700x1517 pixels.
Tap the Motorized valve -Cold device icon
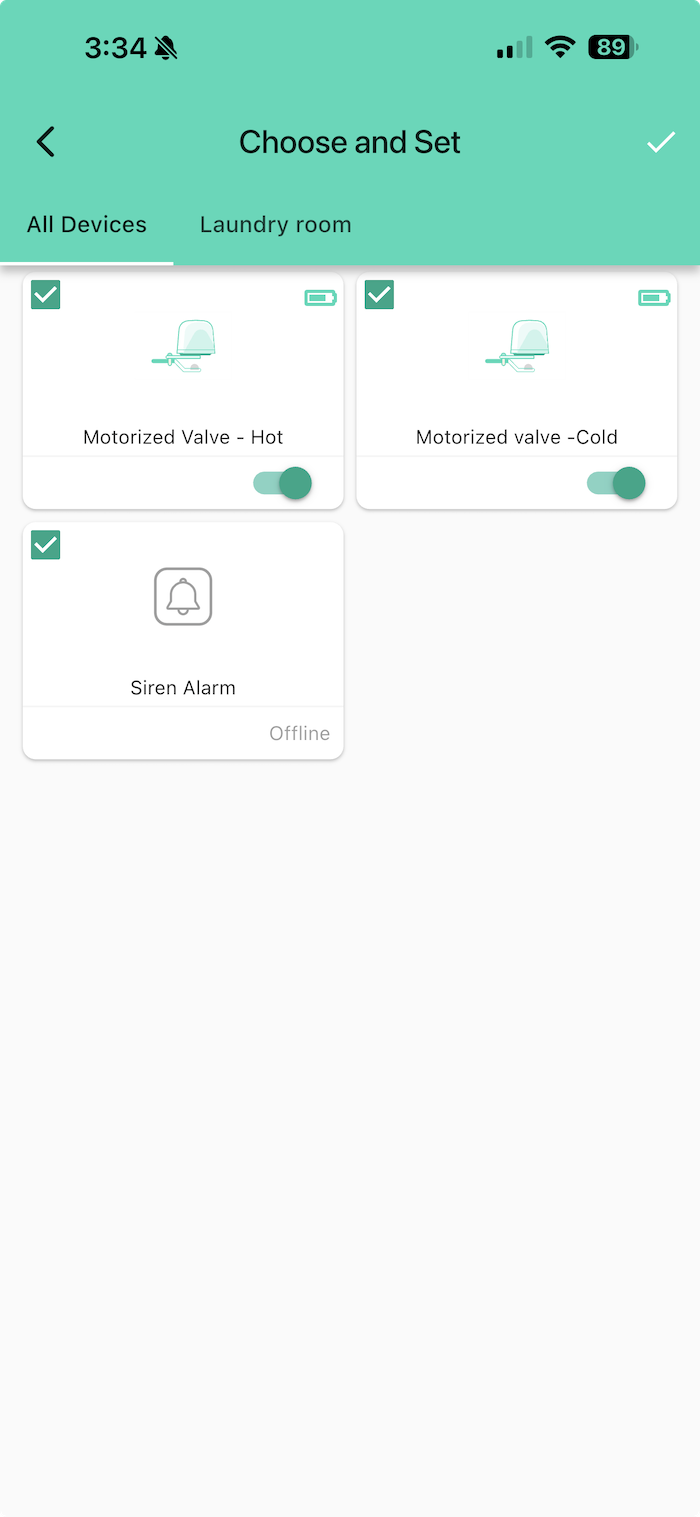[518, 347]
